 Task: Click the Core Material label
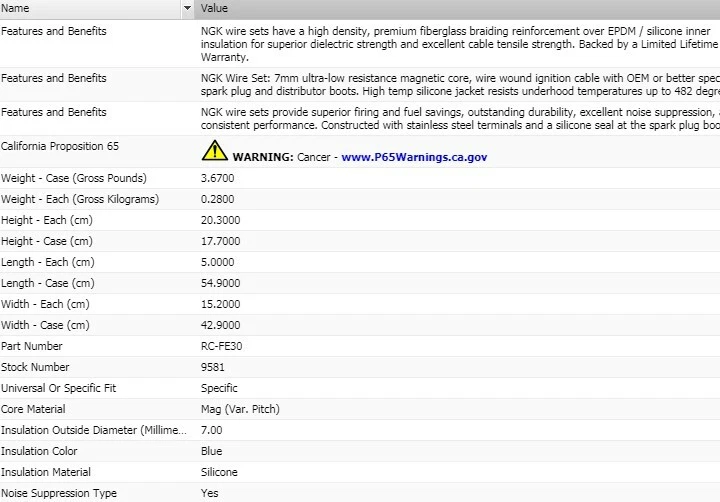[33, 409]
